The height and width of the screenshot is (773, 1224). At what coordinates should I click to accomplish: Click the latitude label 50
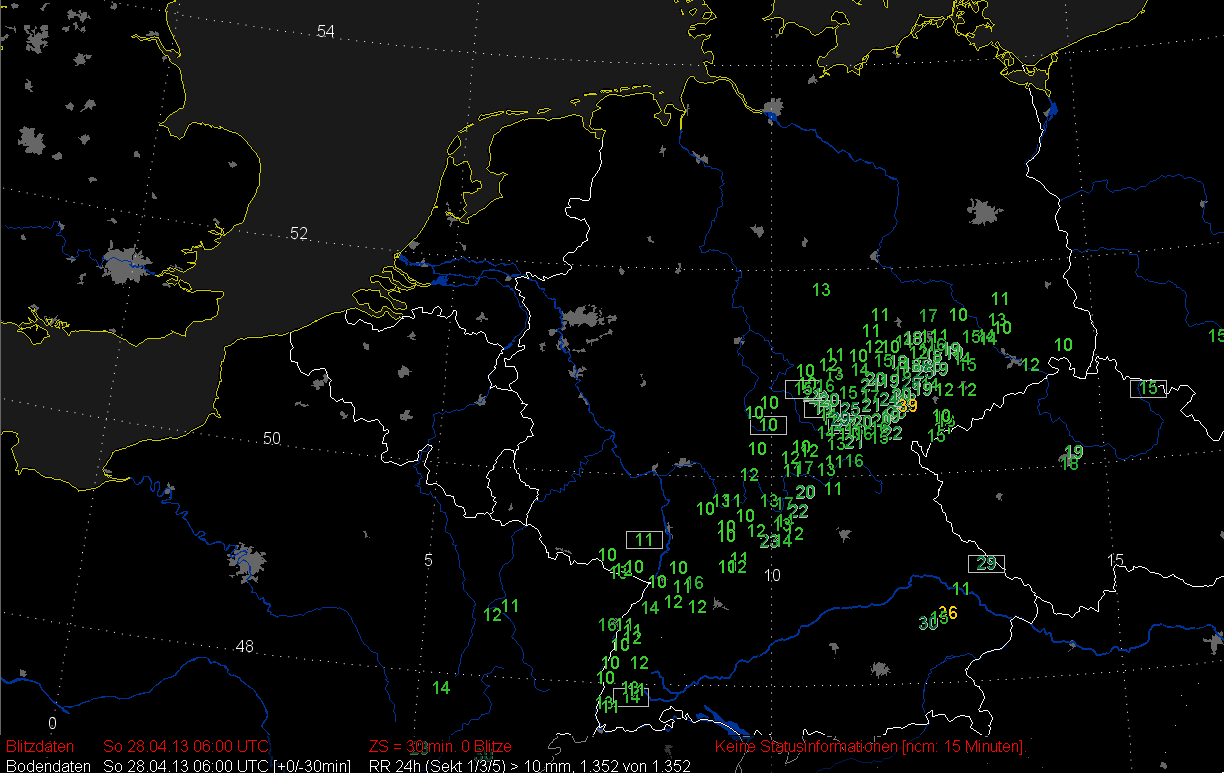point(272,439)
